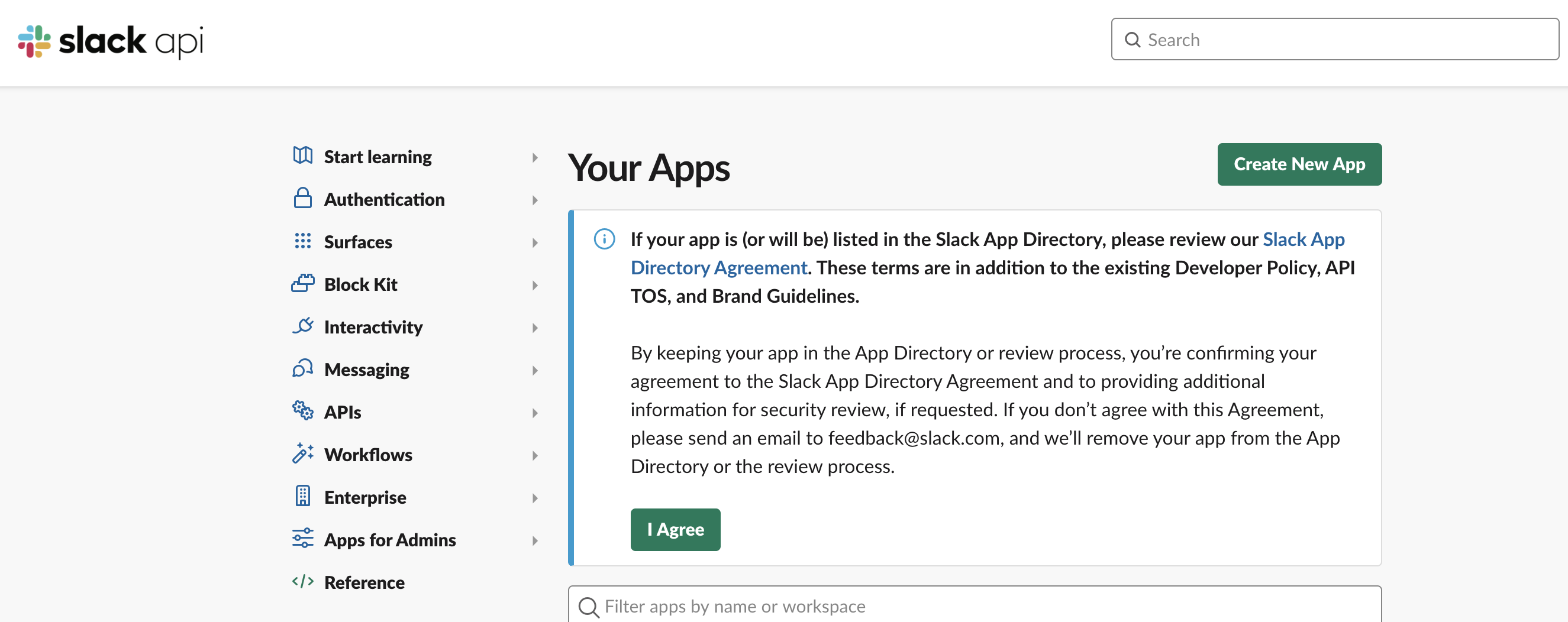Open the Apps for Admins menu item
1568x622 pixels.
tap(390, 540)
